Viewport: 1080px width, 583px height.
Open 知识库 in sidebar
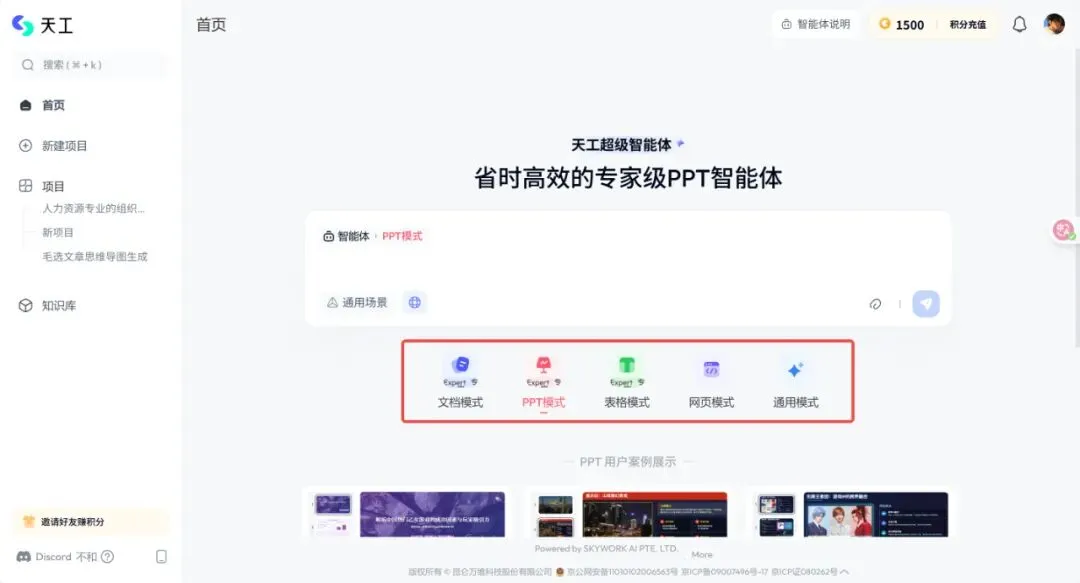pyautogui.click(x=59, y=305)
